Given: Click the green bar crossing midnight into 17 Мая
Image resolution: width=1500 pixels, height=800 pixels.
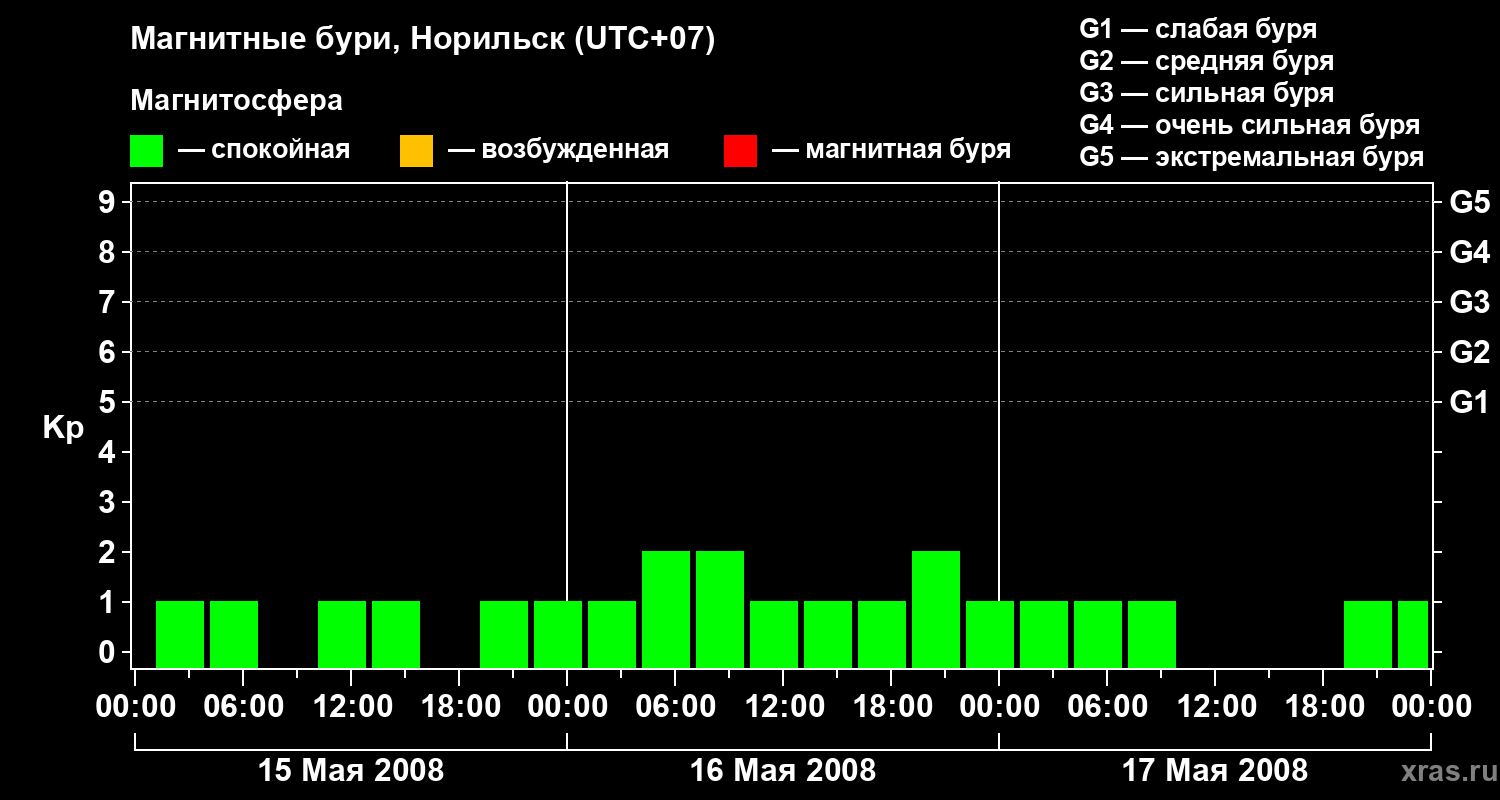Looking at the screenshot, I should pos(990,634).
